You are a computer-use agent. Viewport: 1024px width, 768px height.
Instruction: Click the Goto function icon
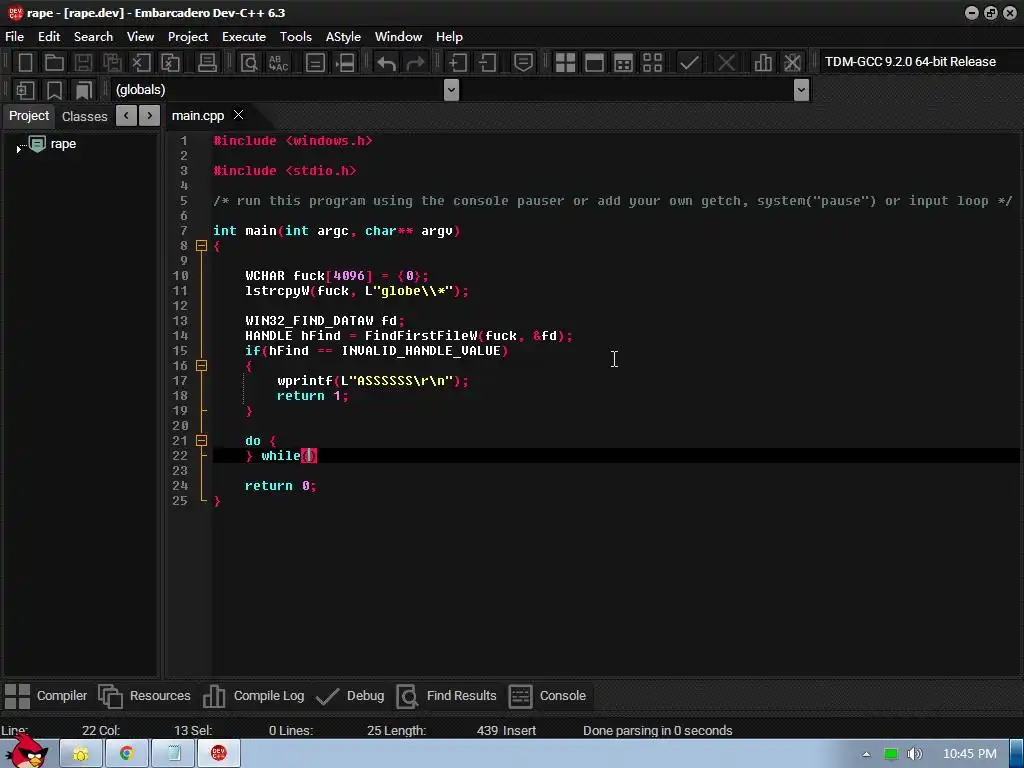pyautogui.click(x=315, y=62)
